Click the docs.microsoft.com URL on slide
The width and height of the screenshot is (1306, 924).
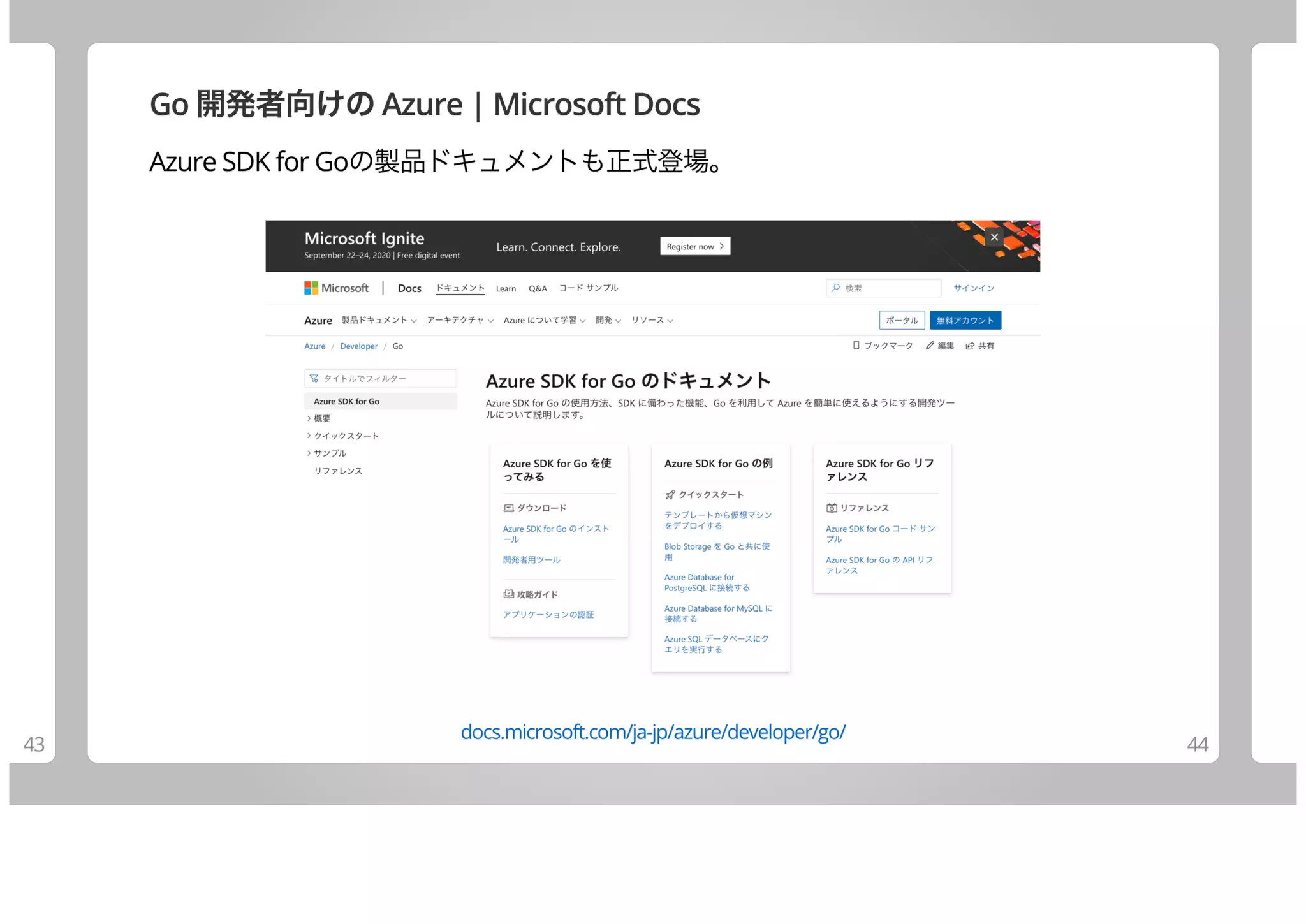click(653, 732)
